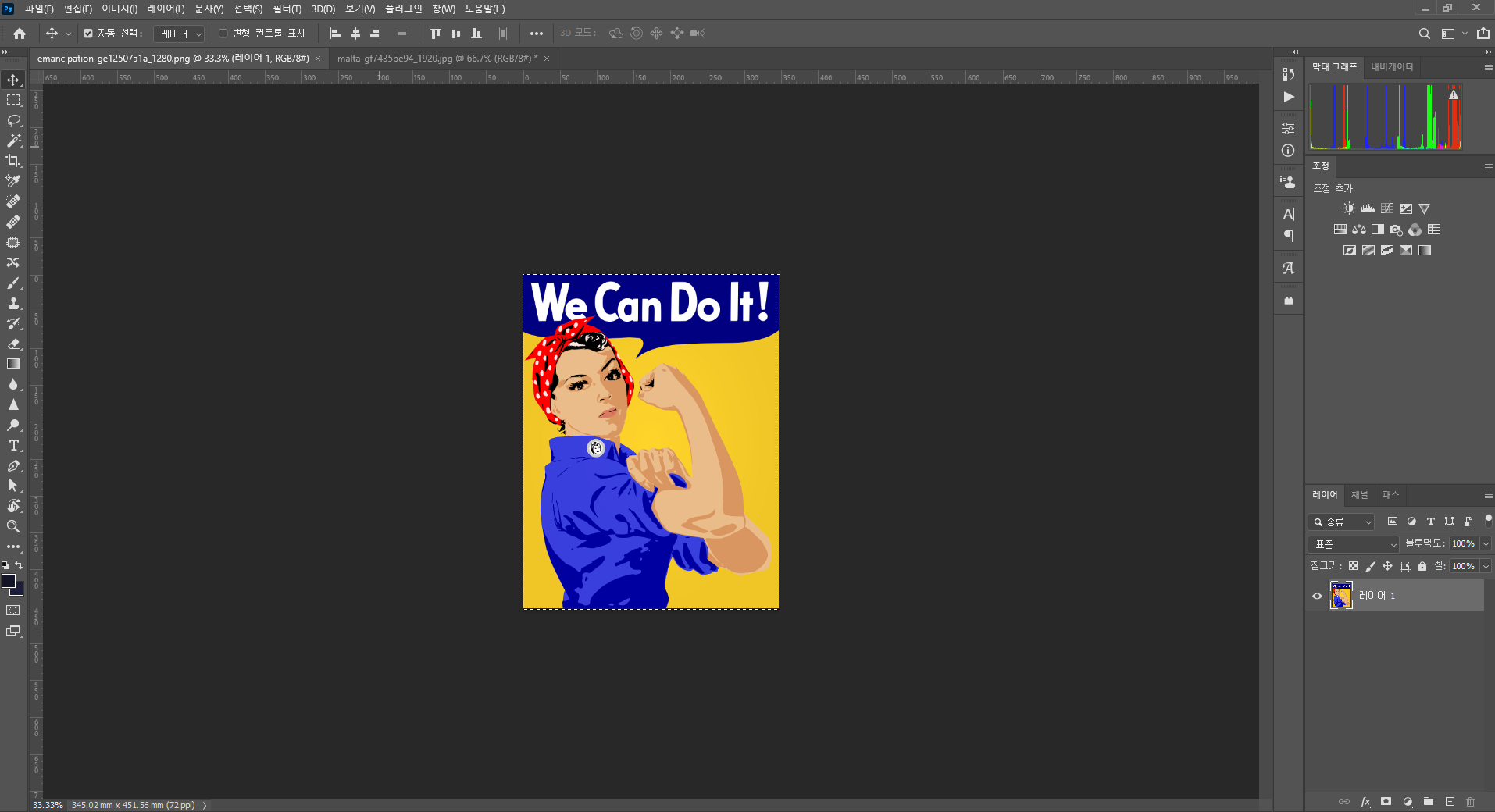Select the Lasso tool

13,120
